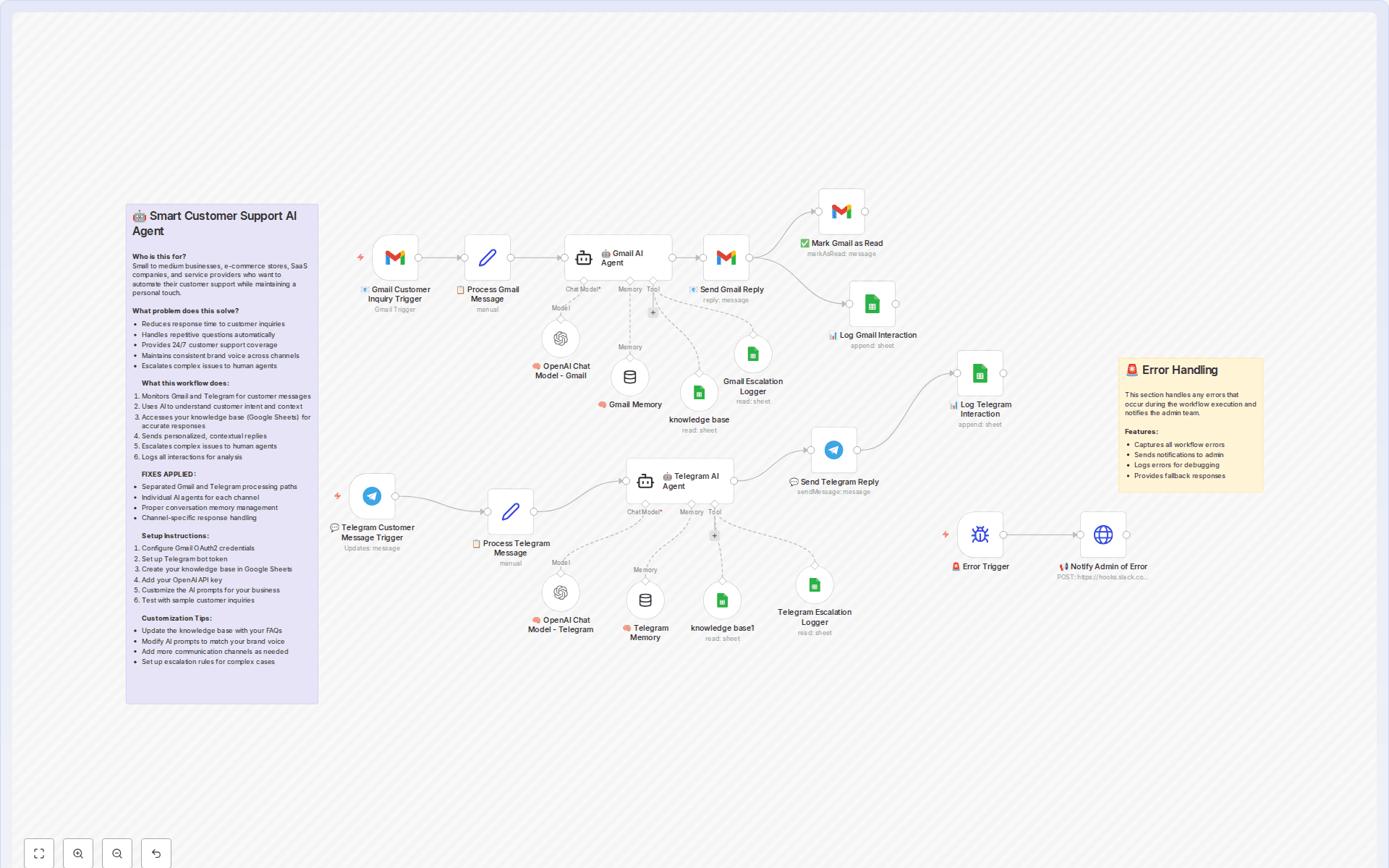
Task: Open the Process Telegram Message node
Action: (511, 511)
